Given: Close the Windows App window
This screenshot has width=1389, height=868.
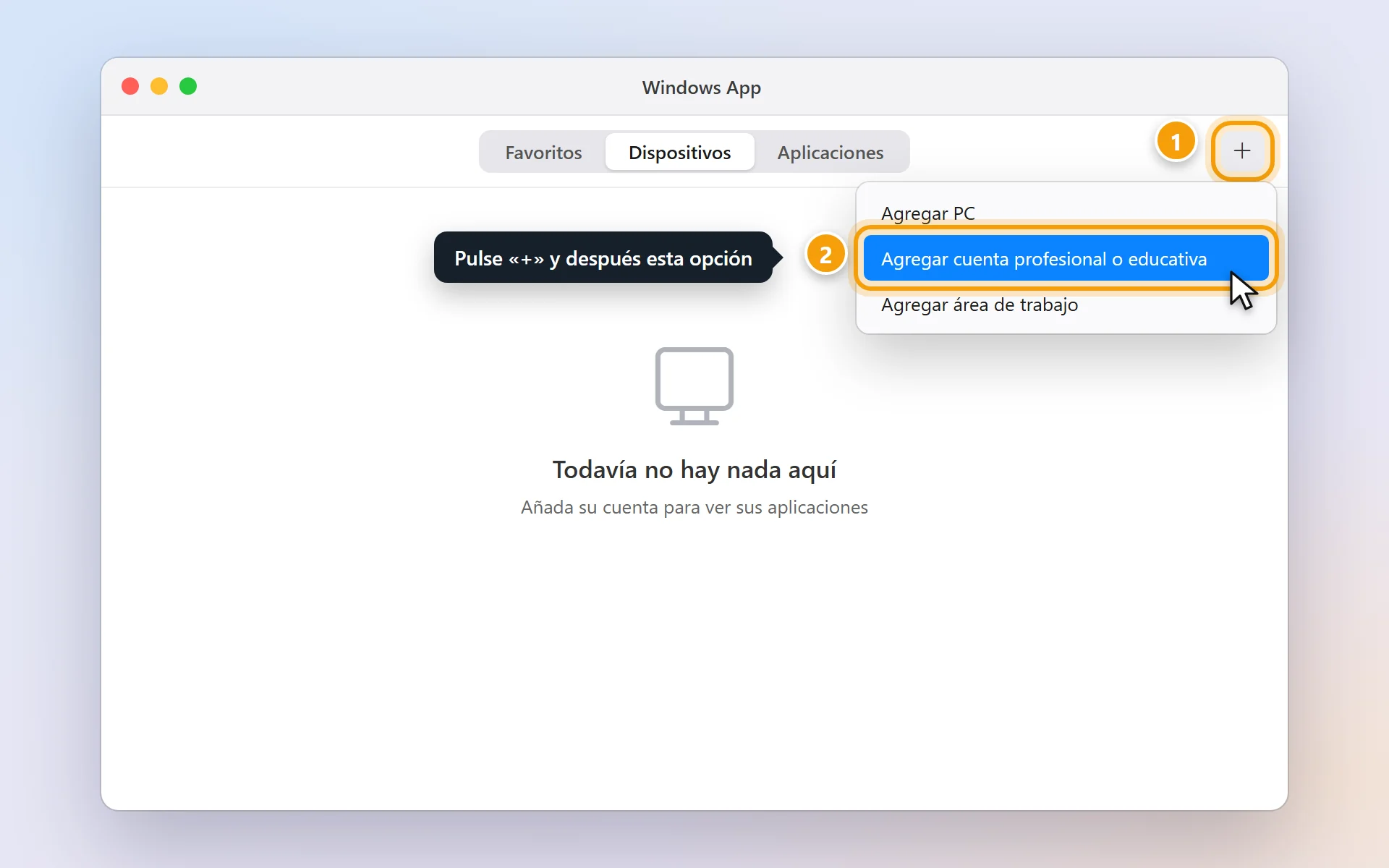Looking at the screenshot, I should click(130, 86).
